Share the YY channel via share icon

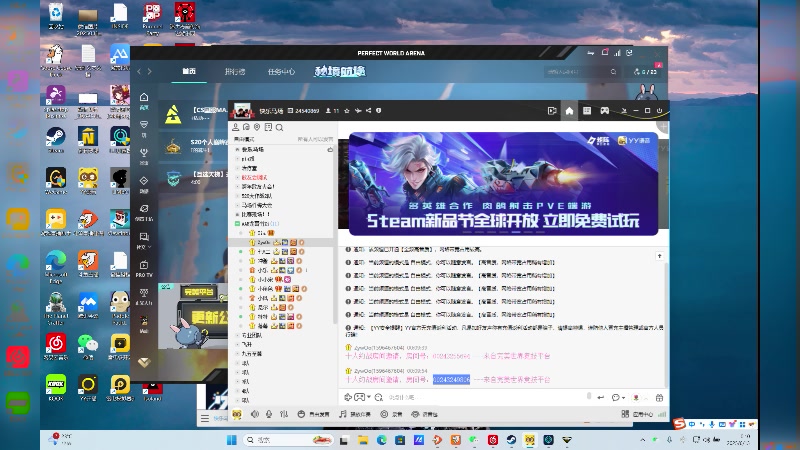click(368, 111)
